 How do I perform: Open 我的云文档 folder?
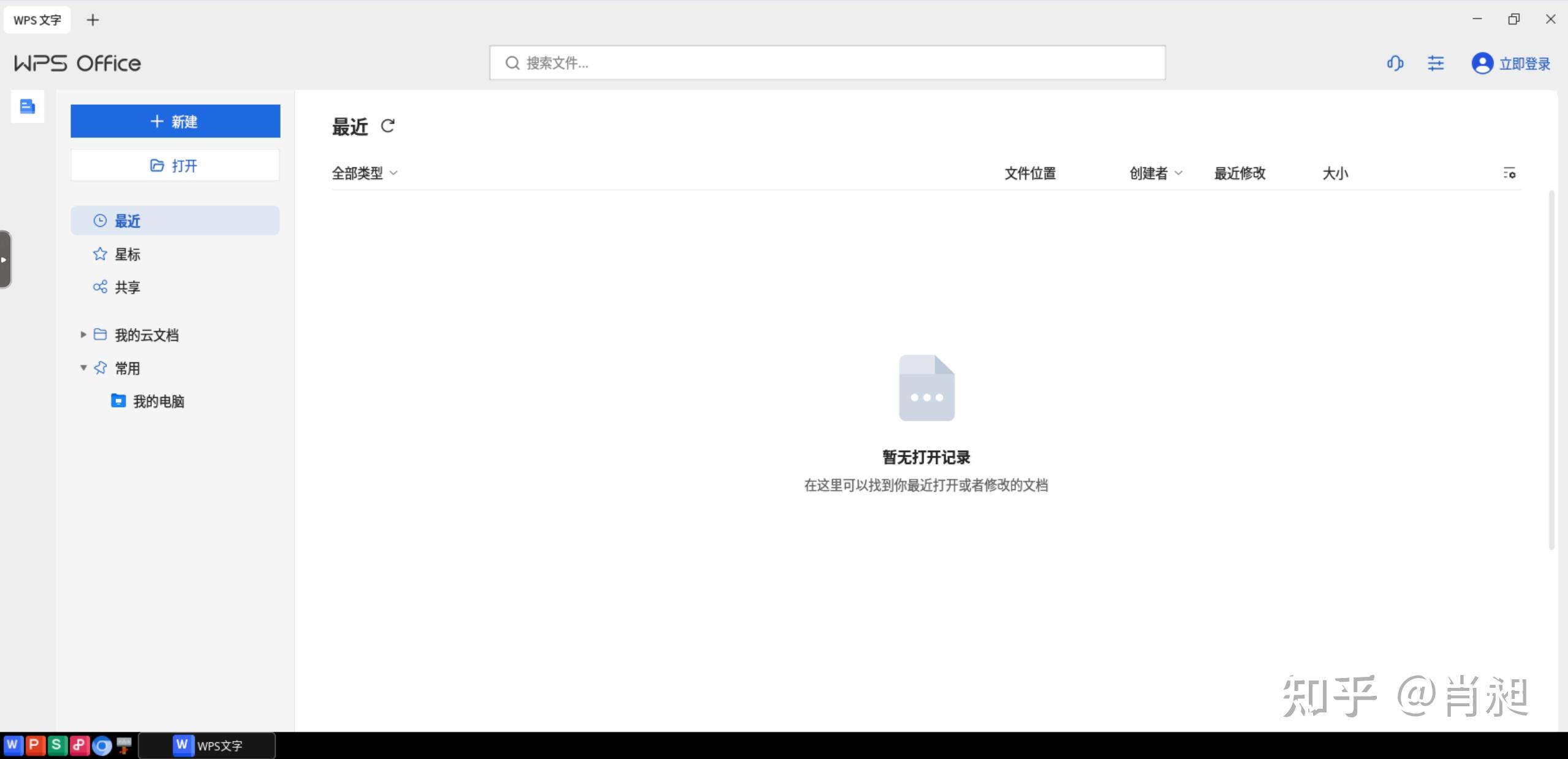[146, 335]
